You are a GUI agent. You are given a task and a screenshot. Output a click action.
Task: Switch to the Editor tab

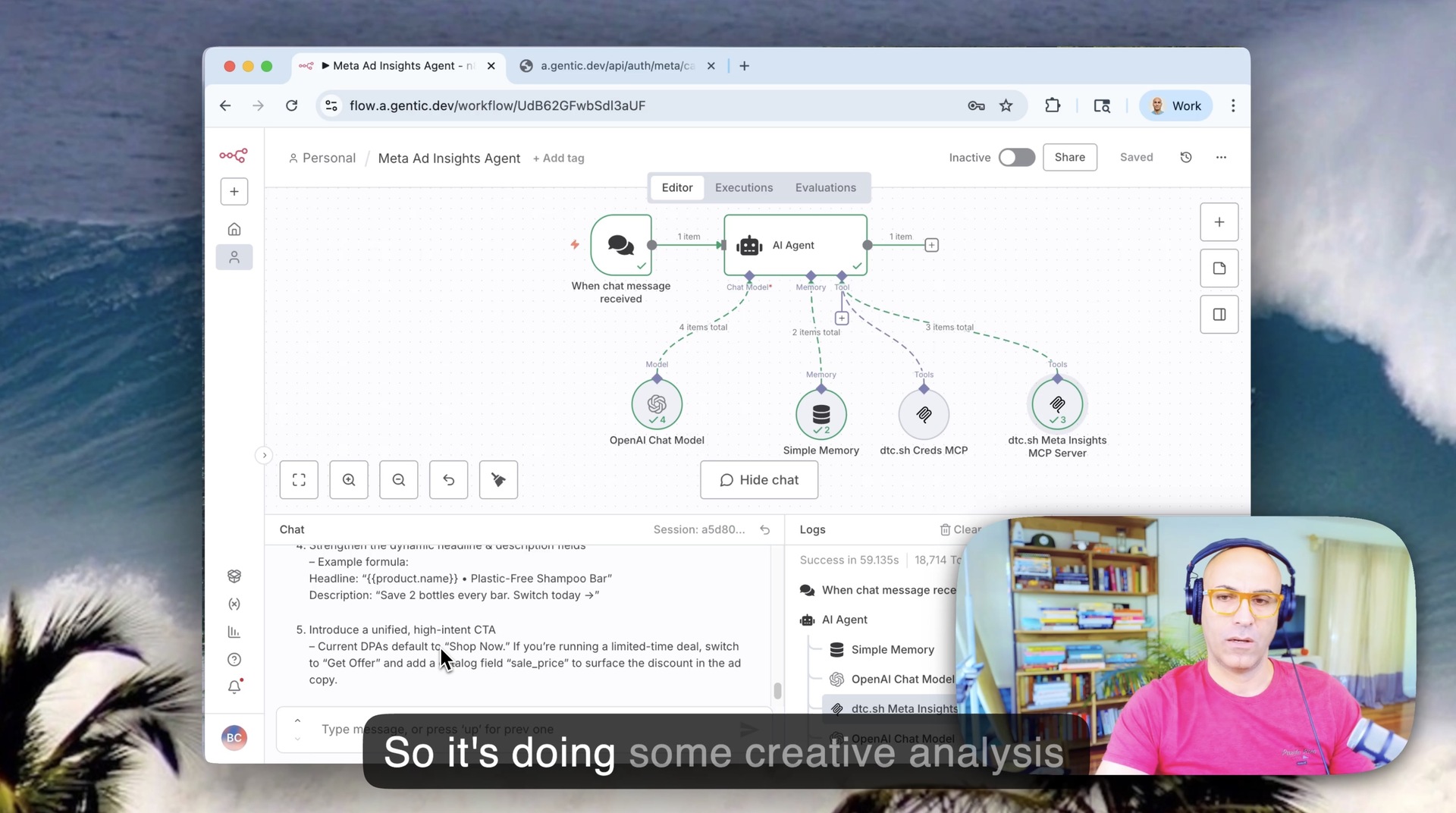pyautogui.click(x=677, y=187)
